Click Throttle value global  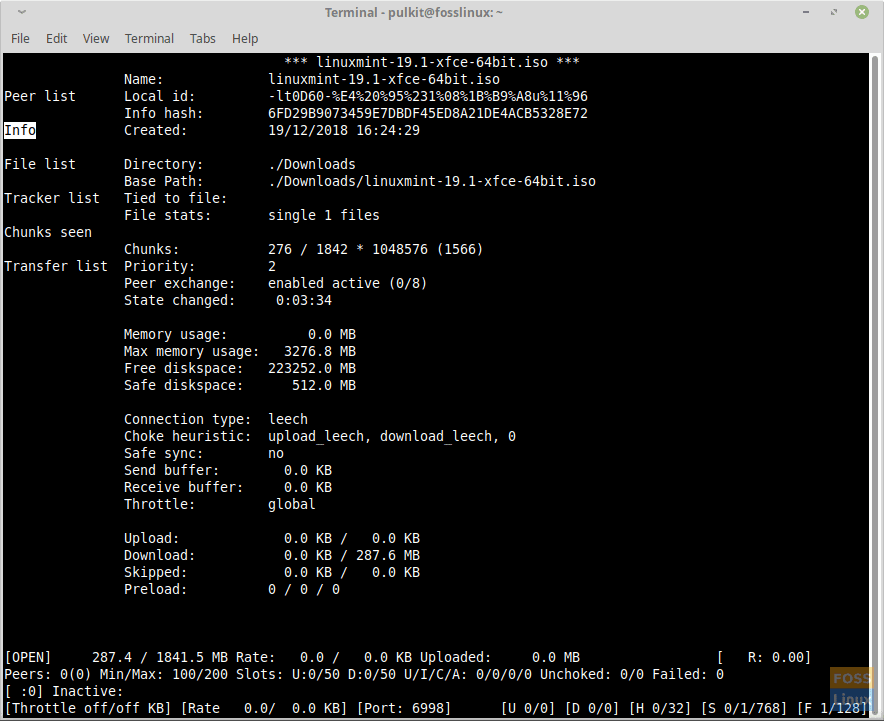point(291,505)
